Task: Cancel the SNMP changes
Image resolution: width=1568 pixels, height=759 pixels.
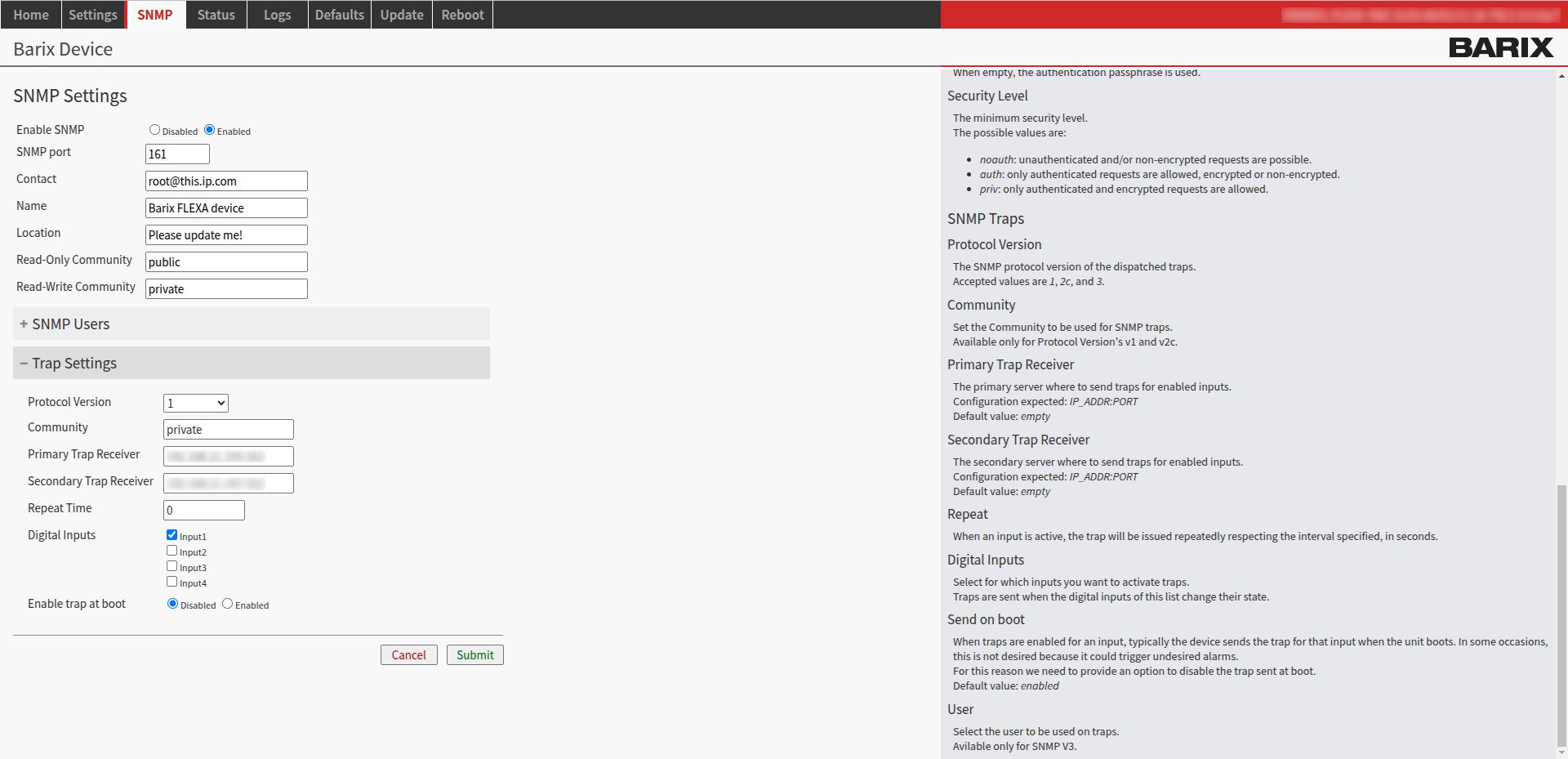Action: [x=408, y=654]
